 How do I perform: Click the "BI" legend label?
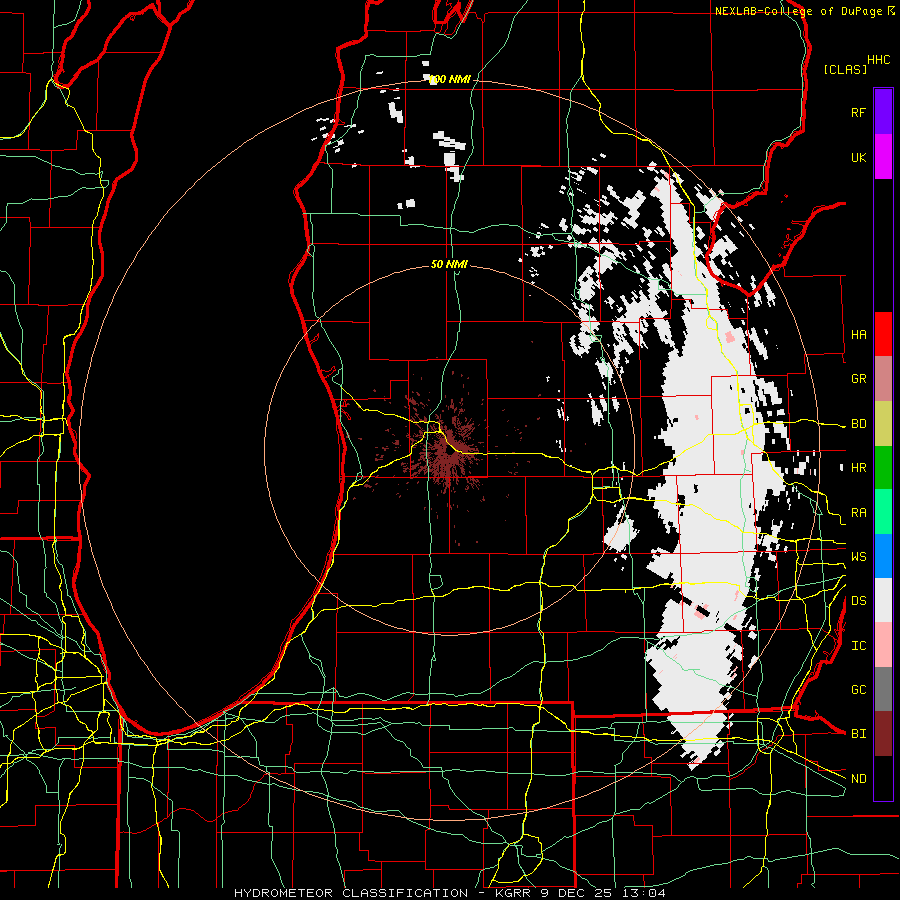tap(858, 734)
